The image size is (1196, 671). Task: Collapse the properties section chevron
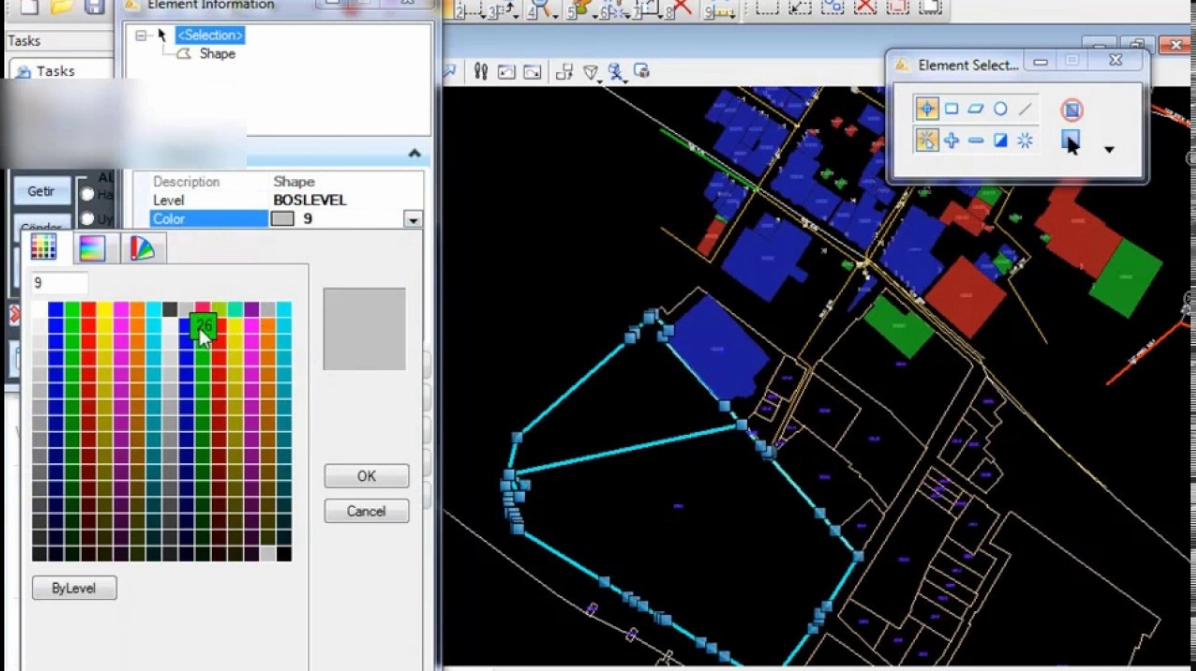(x=414, y=153)
